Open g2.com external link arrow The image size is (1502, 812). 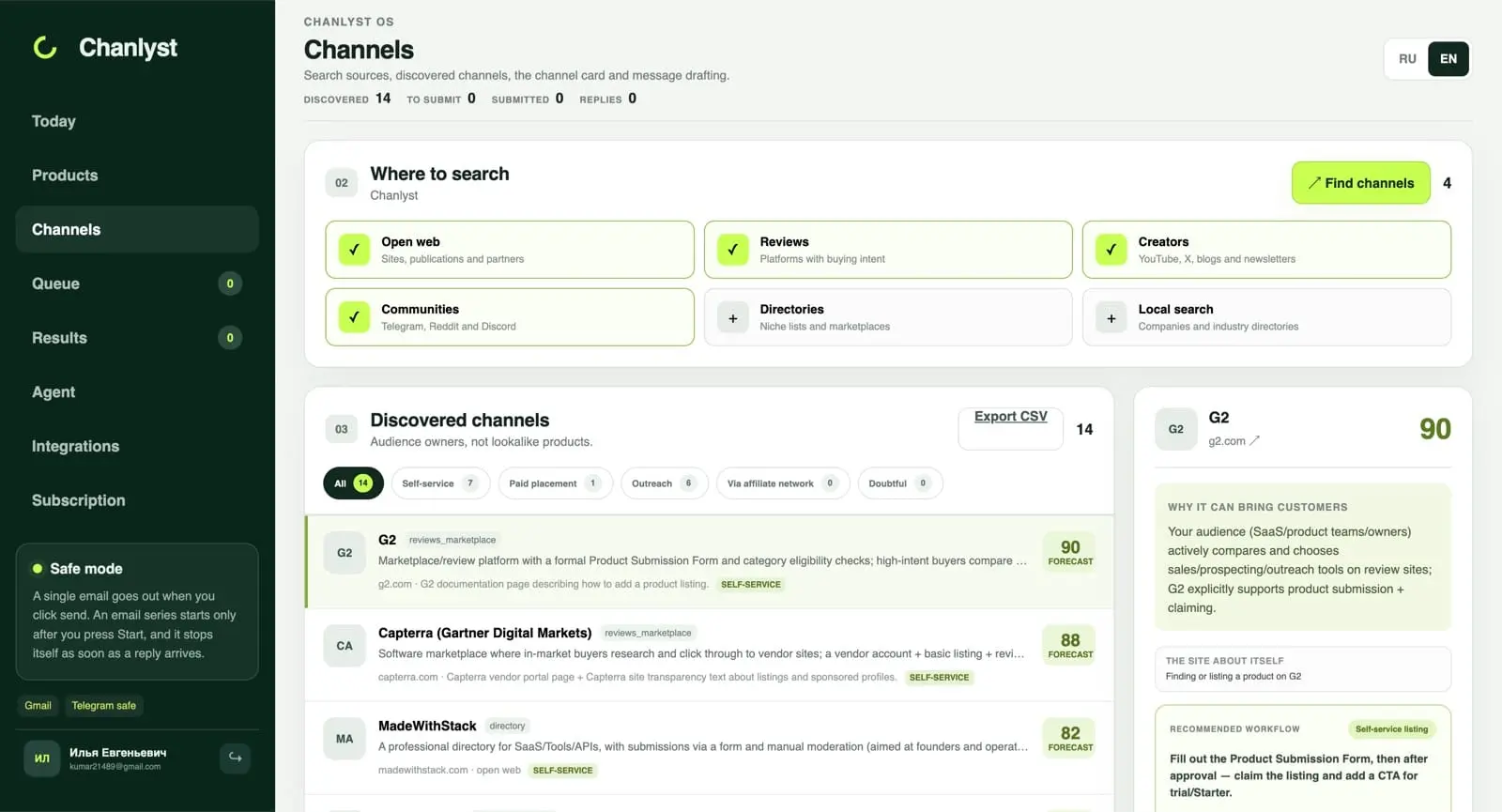point(1255,440)
